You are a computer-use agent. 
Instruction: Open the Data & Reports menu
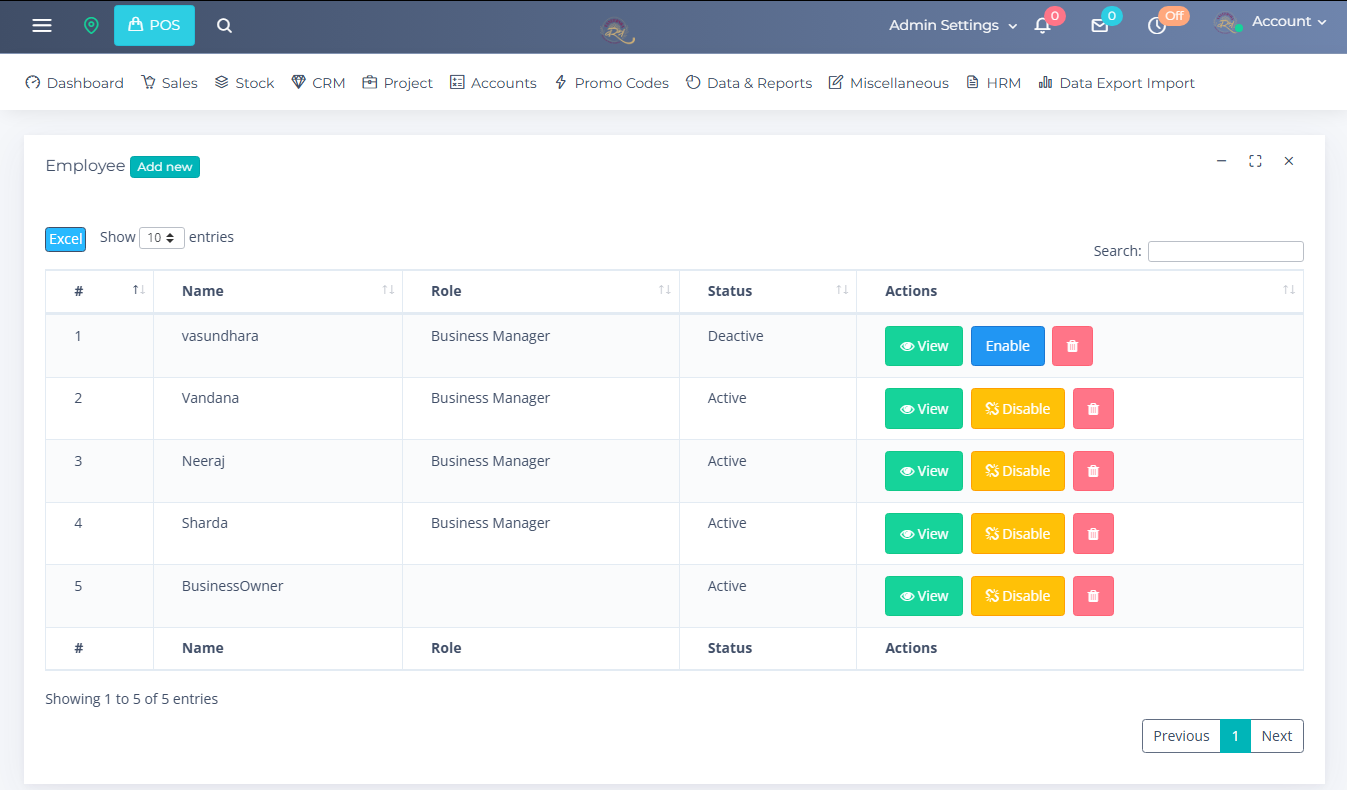pos(749,83)
